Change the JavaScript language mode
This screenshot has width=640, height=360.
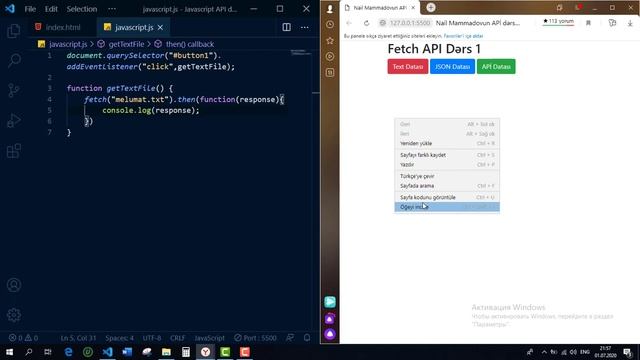209,338
